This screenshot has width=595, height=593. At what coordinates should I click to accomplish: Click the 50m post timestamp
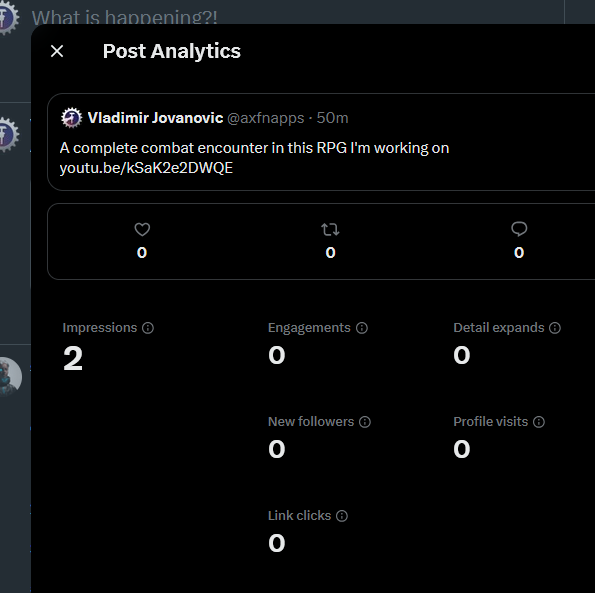(x=332, y=118)
